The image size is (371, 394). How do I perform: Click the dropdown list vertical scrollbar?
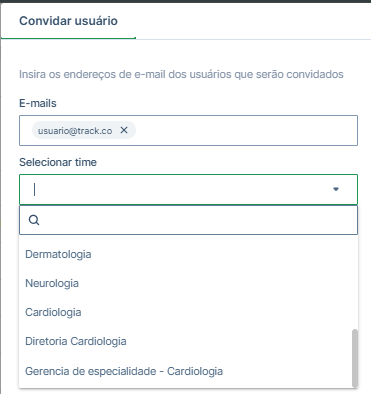click(355, 358)
